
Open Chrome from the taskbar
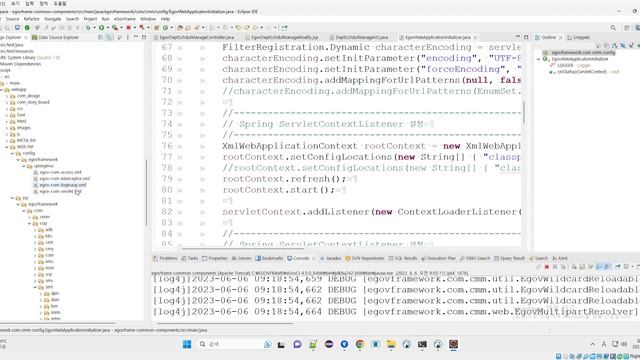pyautogui.click(x=360, y=344)
